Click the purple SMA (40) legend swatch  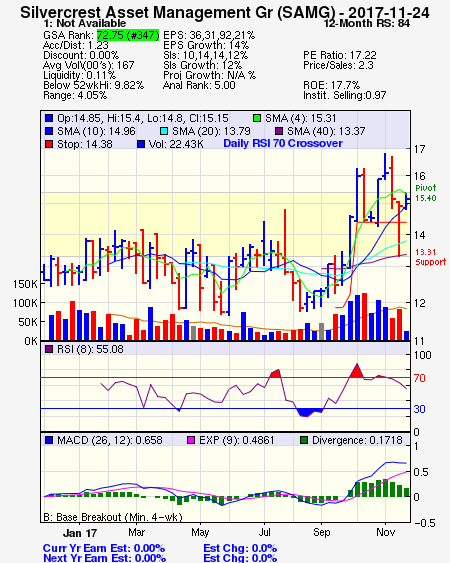coord(279,131)
